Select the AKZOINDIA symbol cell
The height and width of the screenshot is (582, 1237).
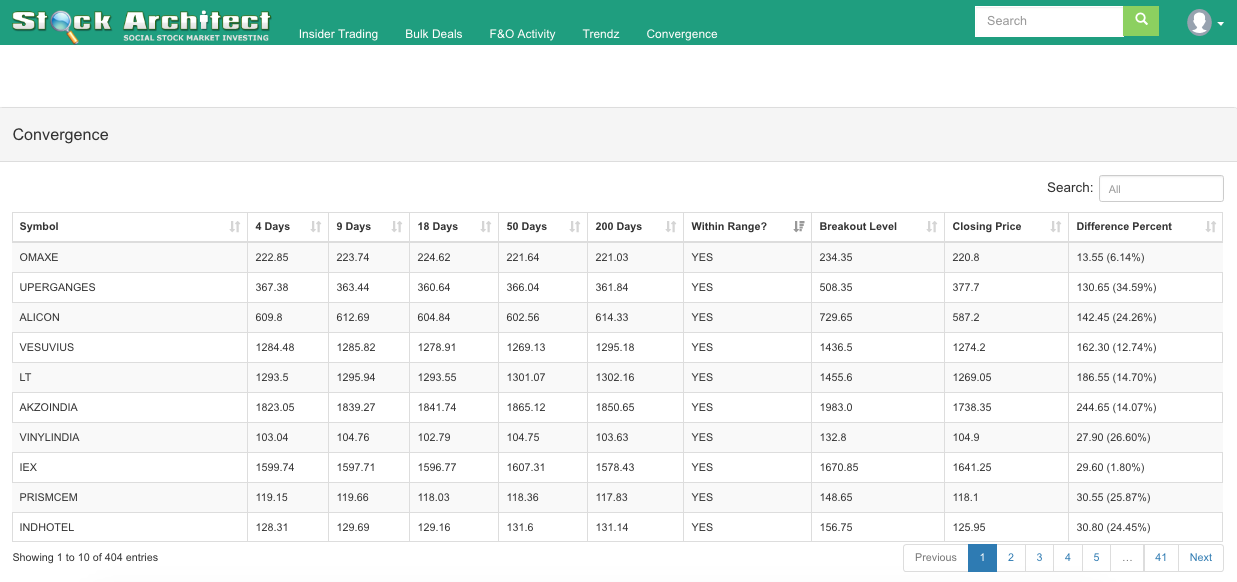coord(130,407)
